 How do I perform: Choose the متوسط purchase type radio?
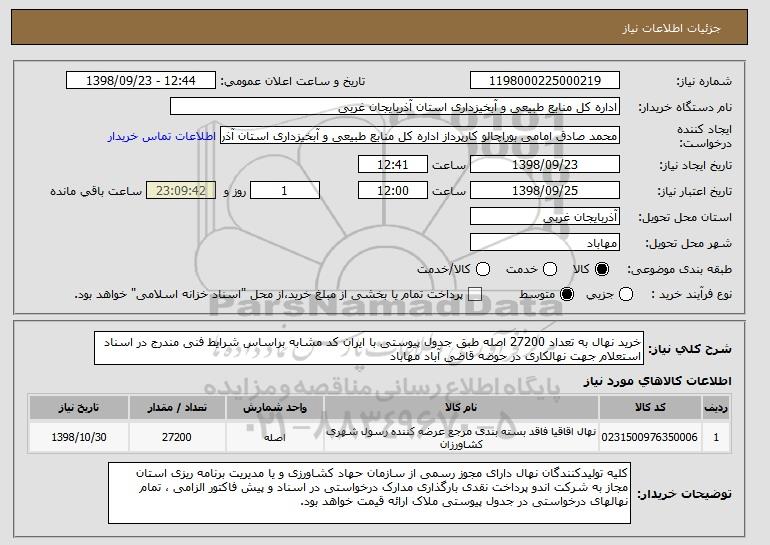(567, 295)
